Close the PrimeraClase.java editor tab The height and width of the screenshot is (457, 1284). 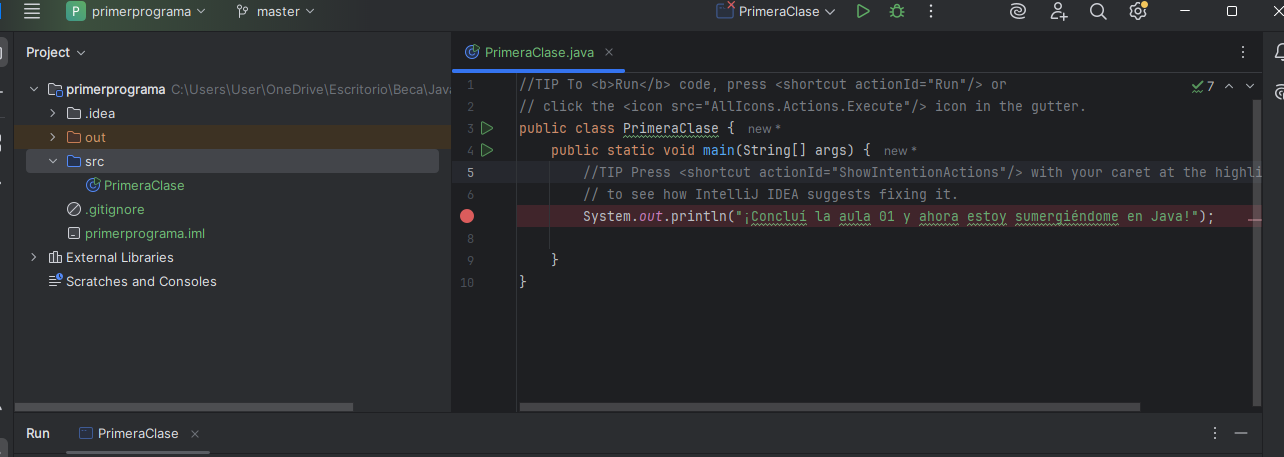click(609, 52)
